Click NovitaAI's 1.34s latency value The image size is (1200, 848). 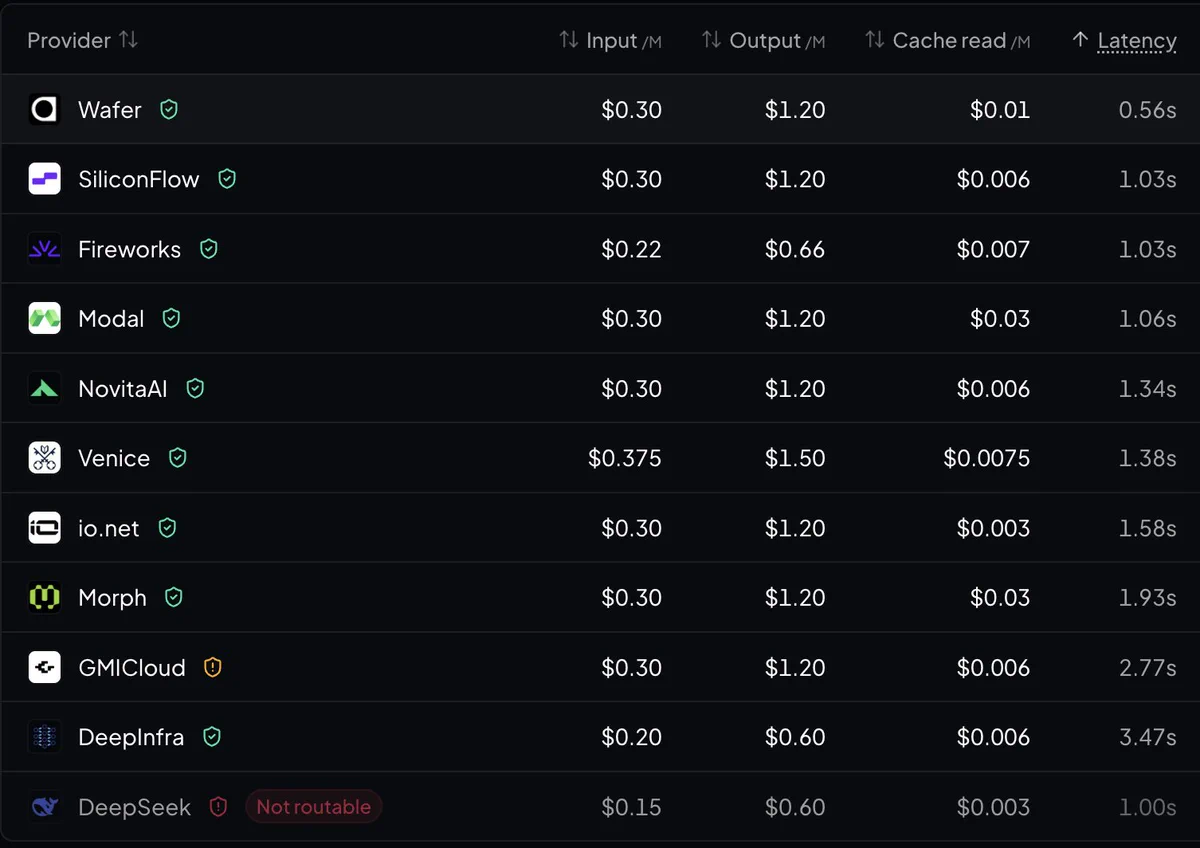(1148, 388)
